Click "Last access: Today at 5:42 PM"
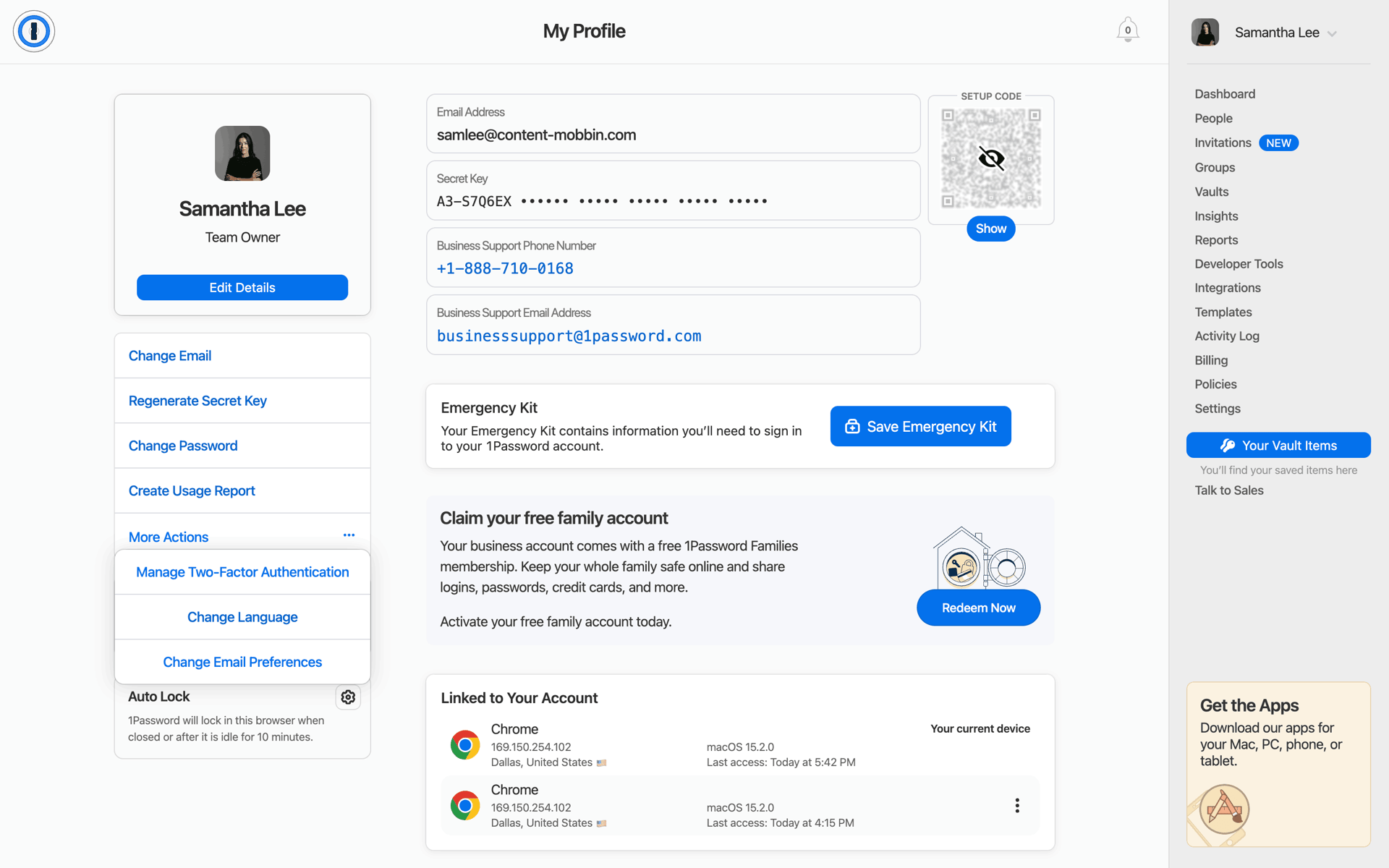Screen dimensions: 1389x868 point(781,762)
